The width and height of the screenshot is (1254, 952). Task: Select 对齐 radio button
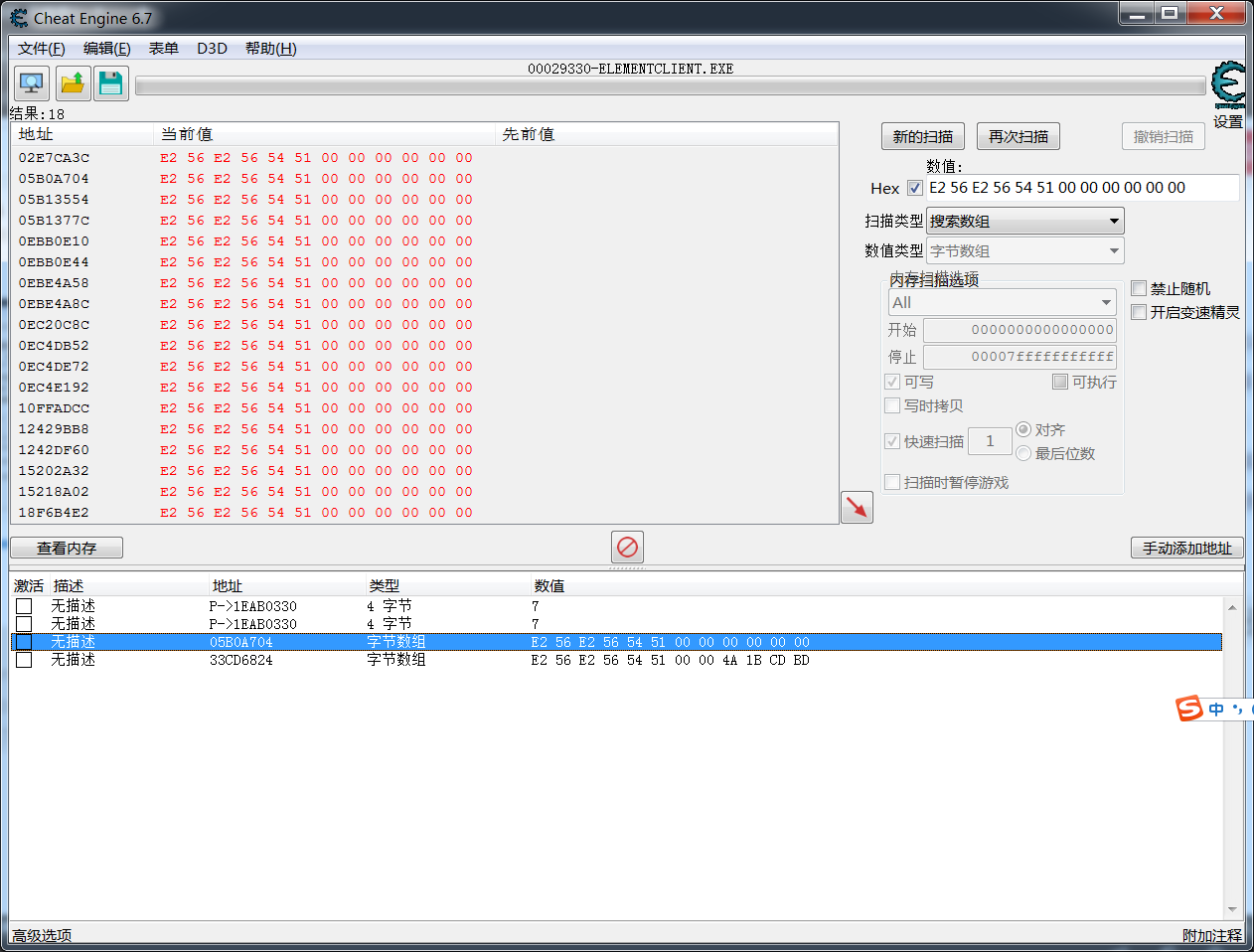(1023, 429)
